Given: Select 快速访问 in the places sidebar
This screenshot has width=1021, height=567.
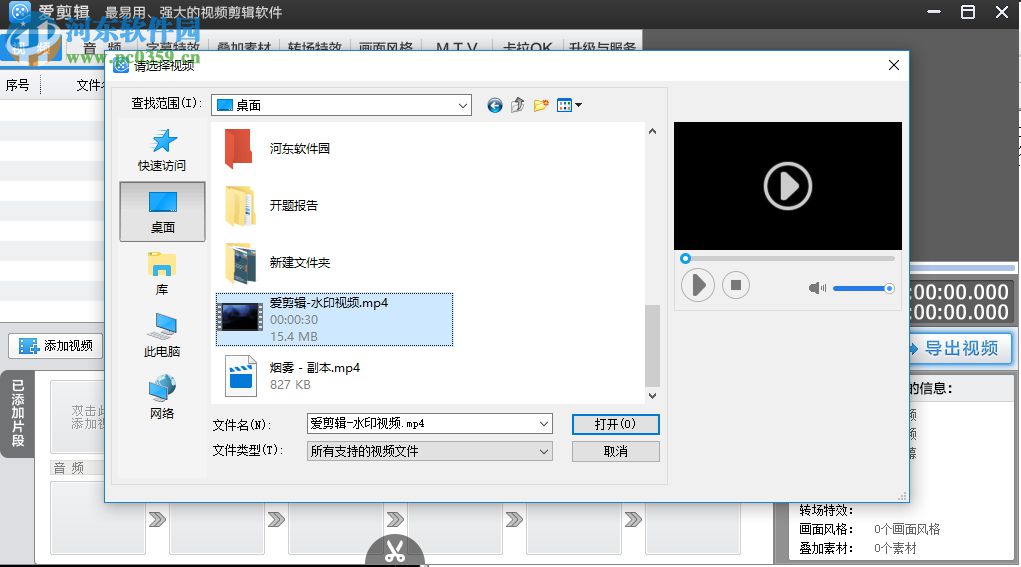Looking at the screenshot, I should click(161, 150).
